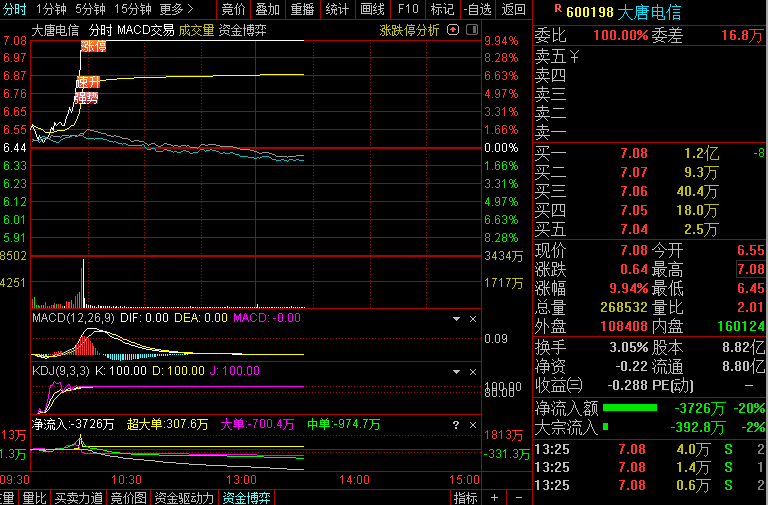Remove an indicator panel with minus button
The width and height of the screenshot is (768, 505).
518,498
